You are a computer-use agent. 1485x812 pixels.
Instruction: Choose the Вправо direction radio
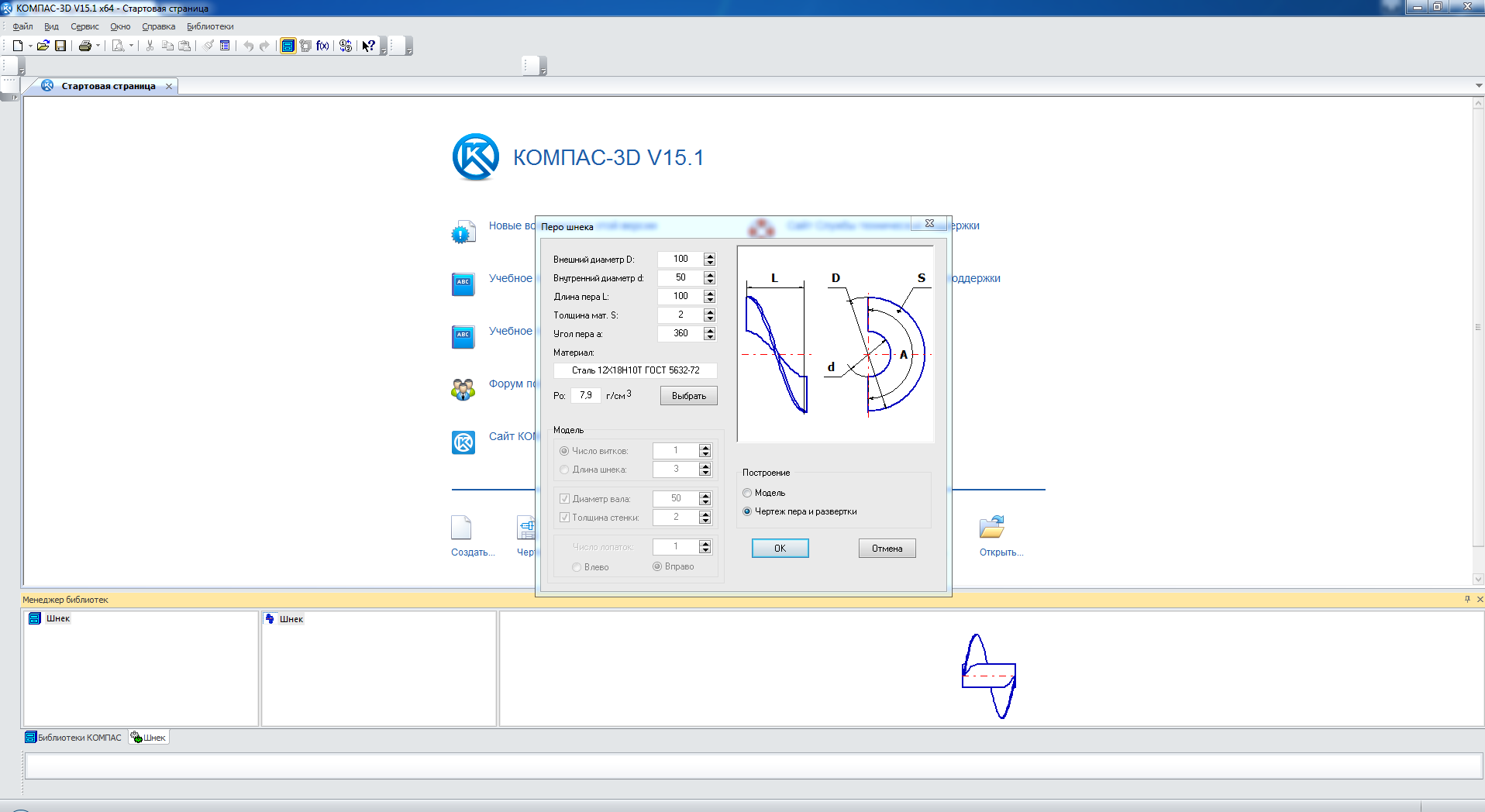coord(657,566)
